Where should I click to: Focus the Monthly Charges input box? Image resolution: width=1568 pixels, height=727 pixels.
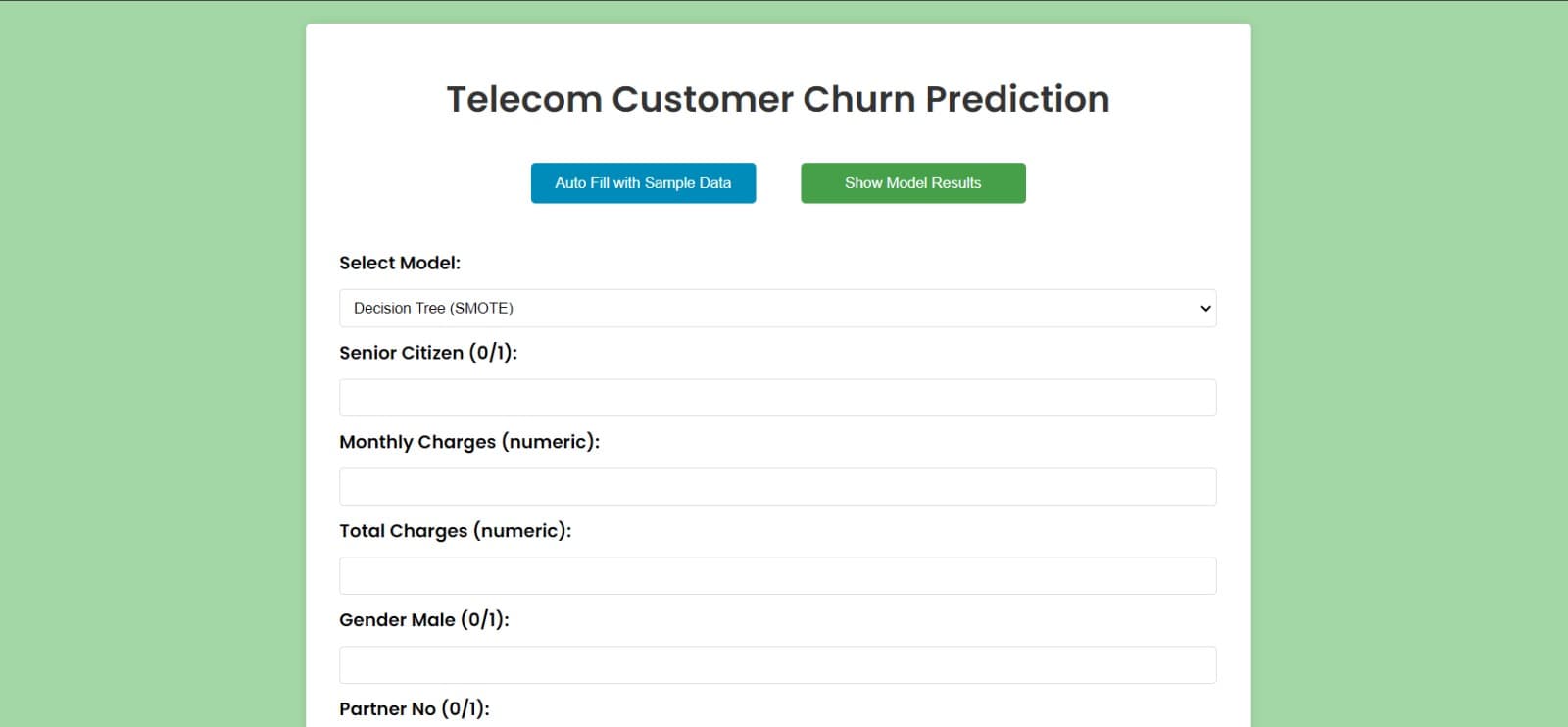click(777, 486)
